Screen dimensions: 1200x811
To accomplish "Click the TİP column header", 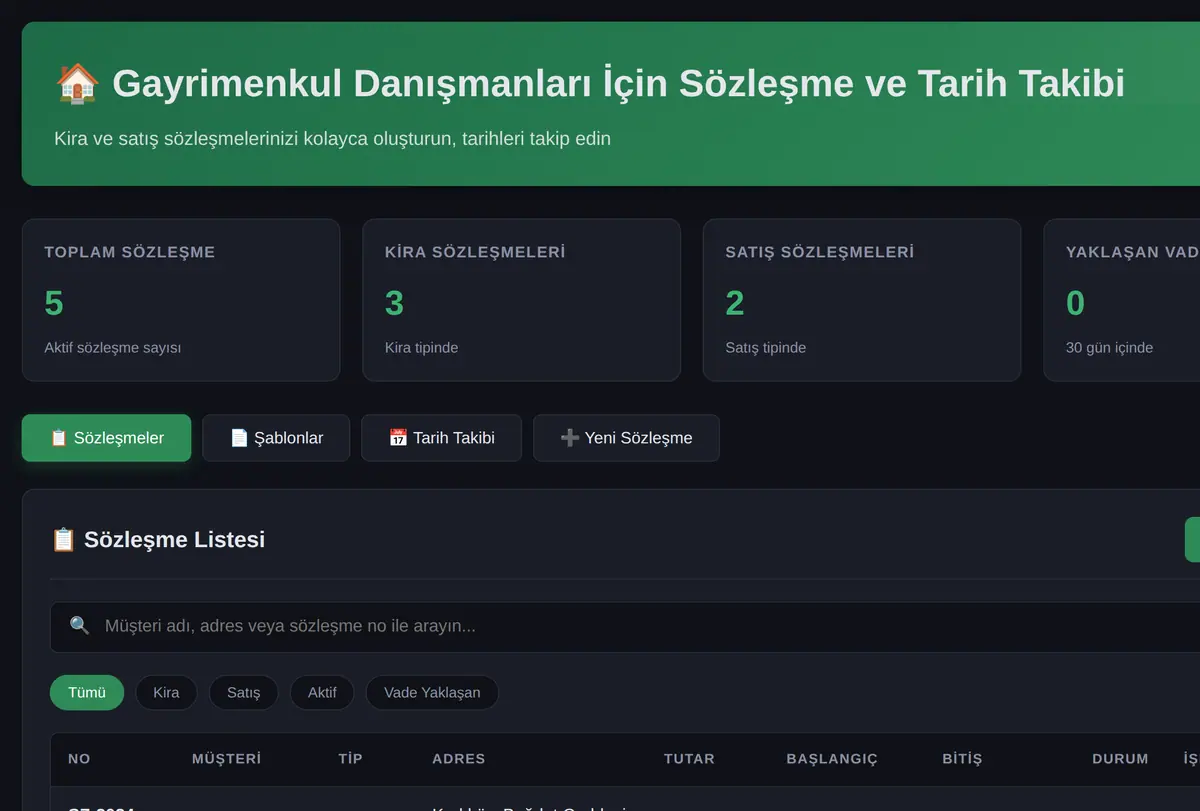I will pos(350,759).
